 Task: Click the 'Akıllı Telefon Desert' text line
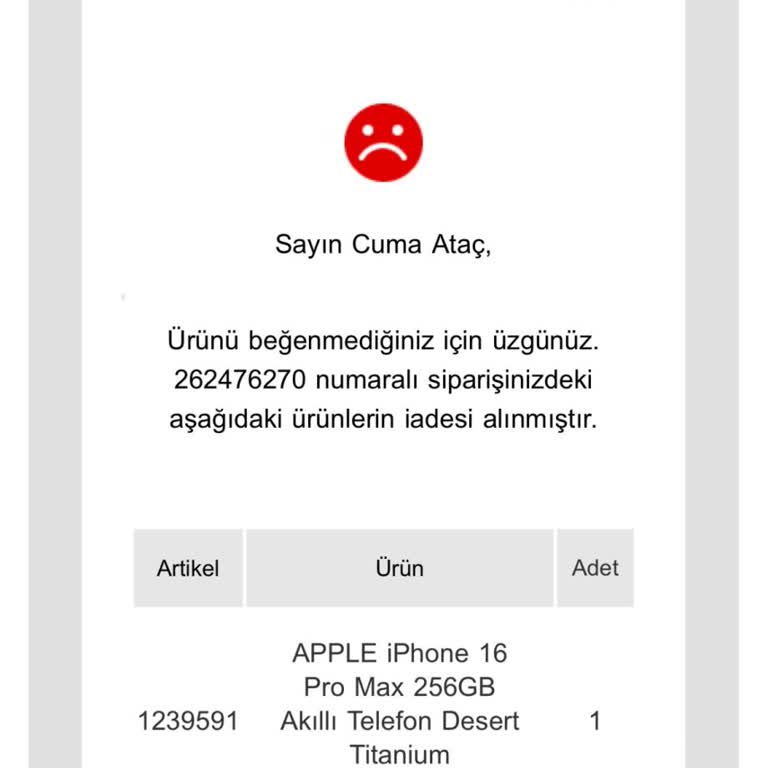pyautogui.click(x=399, y=720)
